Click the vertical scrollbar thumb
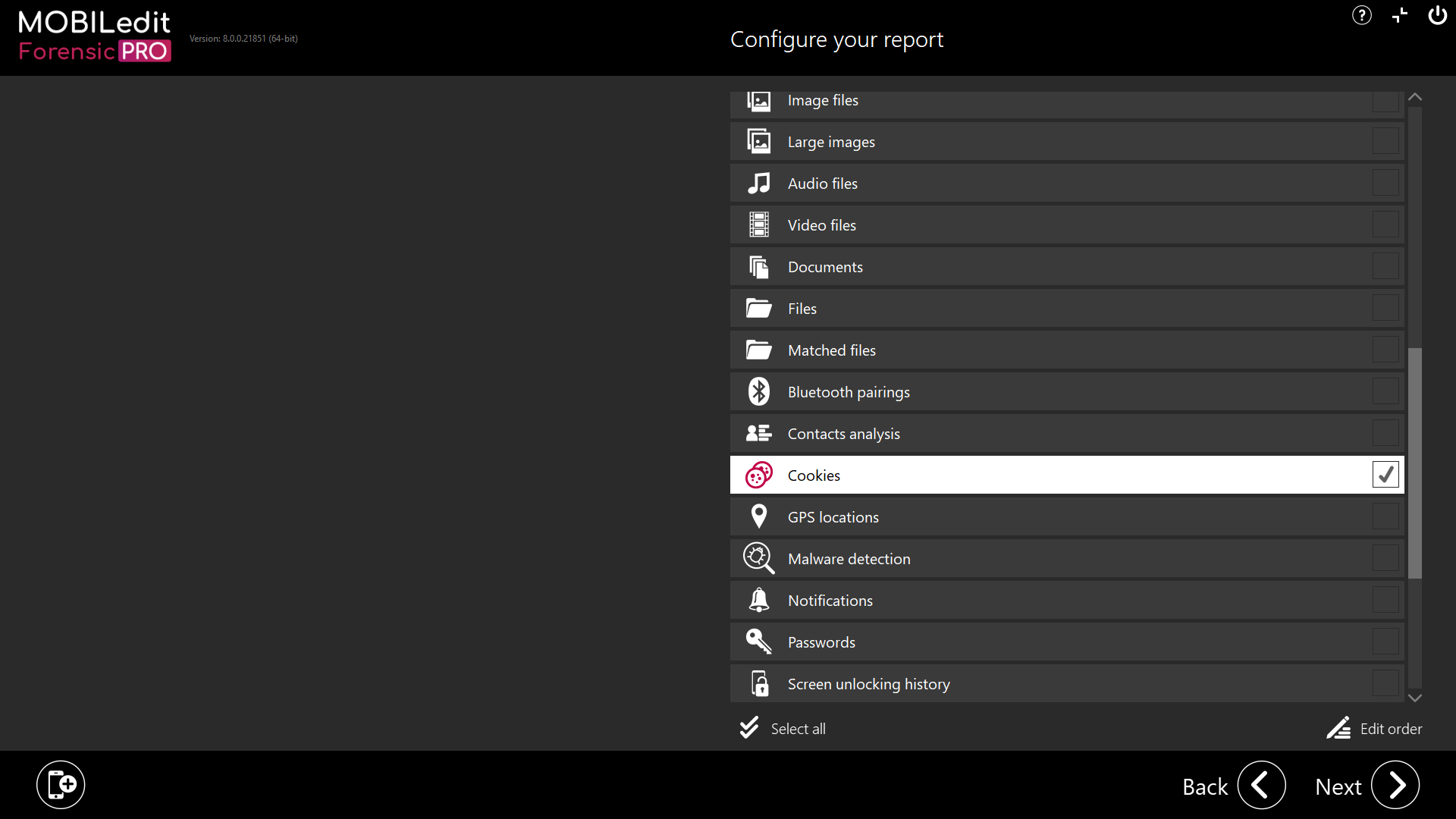 point(1414,463)
